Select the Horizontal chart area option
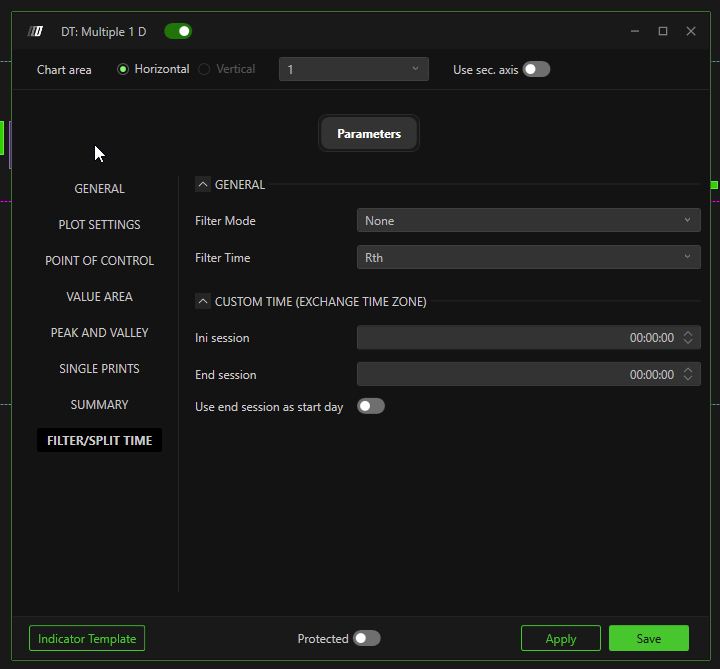 [124, 69]
